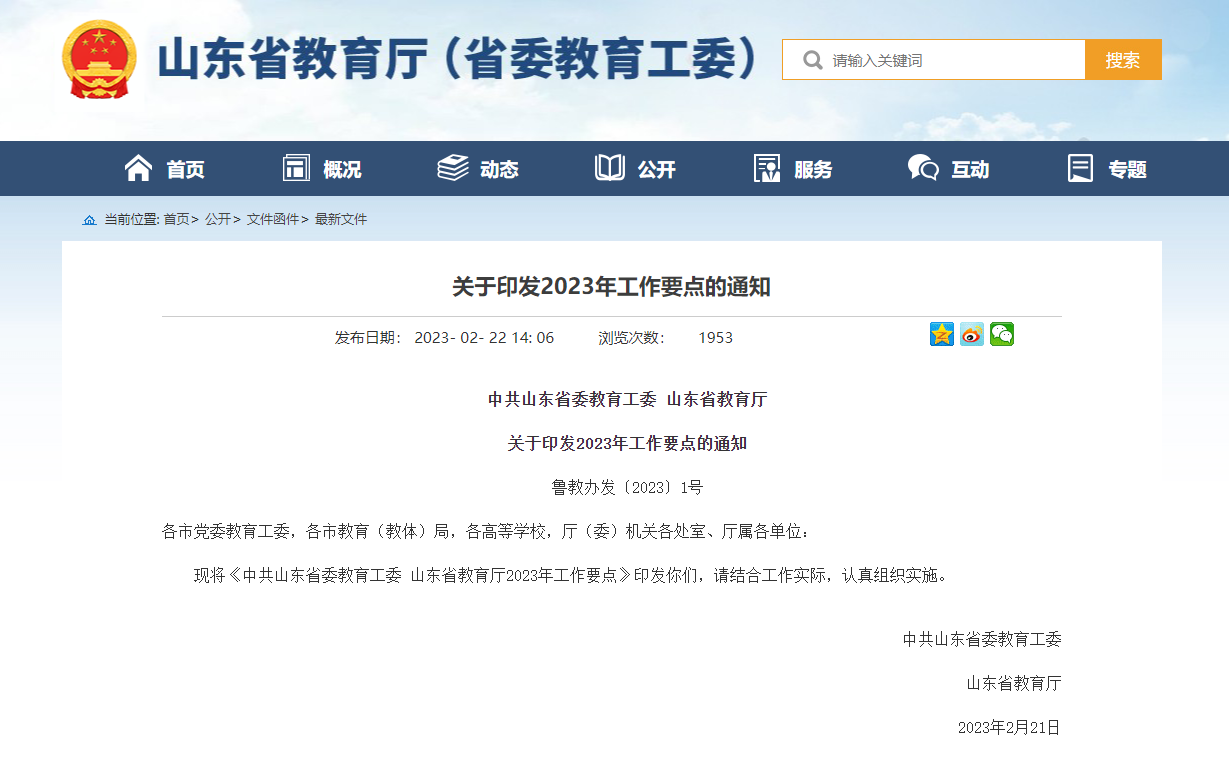
Task: Click the magnifier icon in search box
Action: coord(812,61)
